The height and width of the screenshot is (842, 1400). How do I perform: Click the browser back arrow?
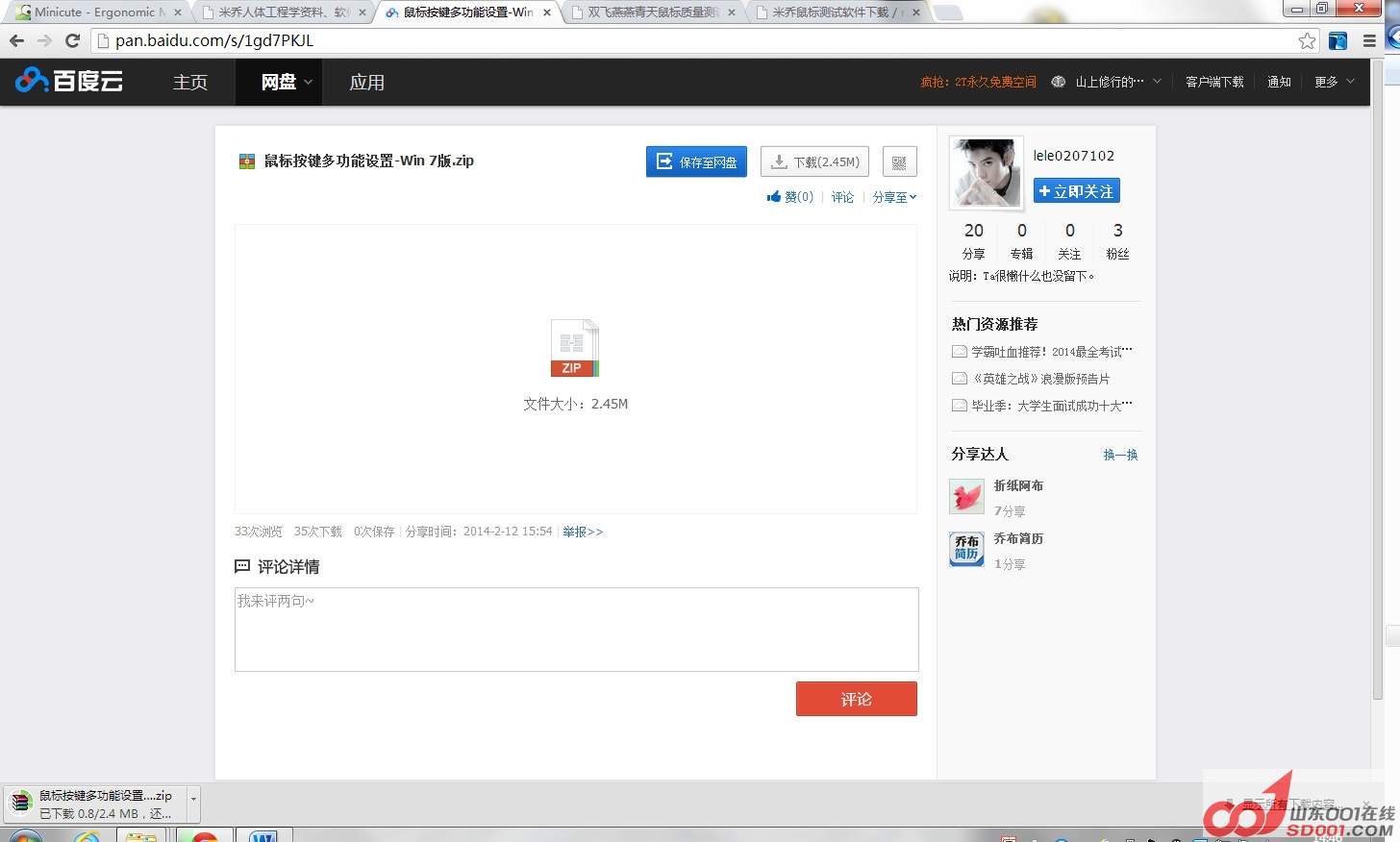pos(16,40)
